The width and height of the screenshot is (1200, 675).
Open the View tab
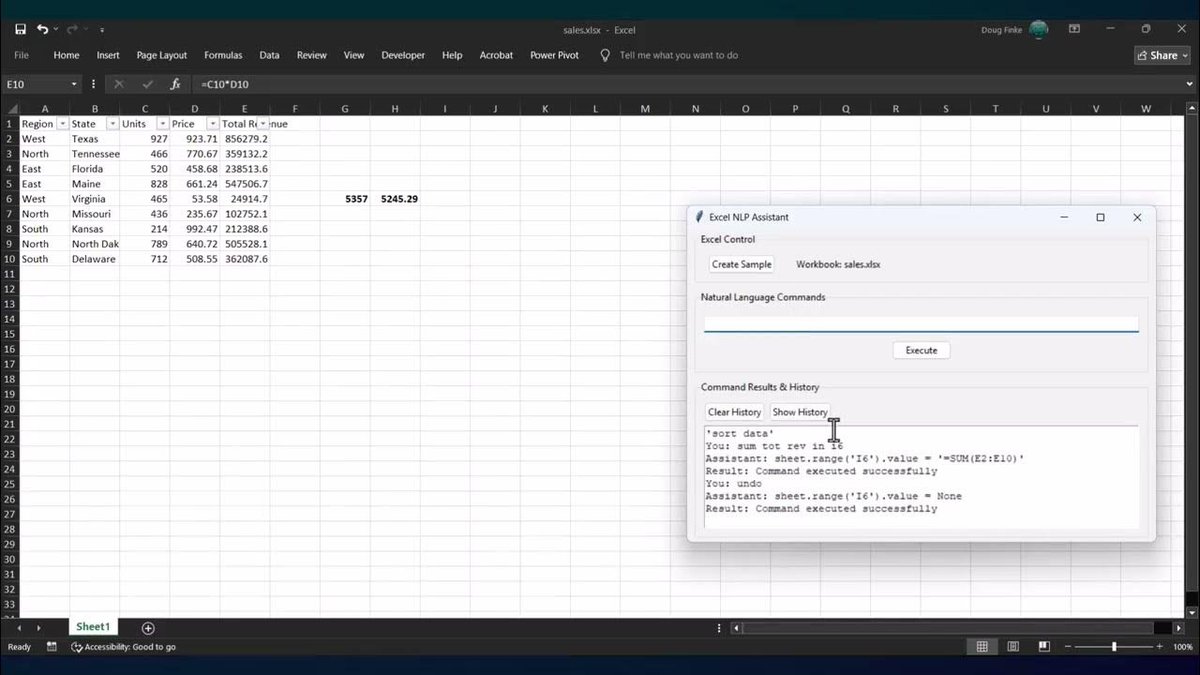[354, 55]
